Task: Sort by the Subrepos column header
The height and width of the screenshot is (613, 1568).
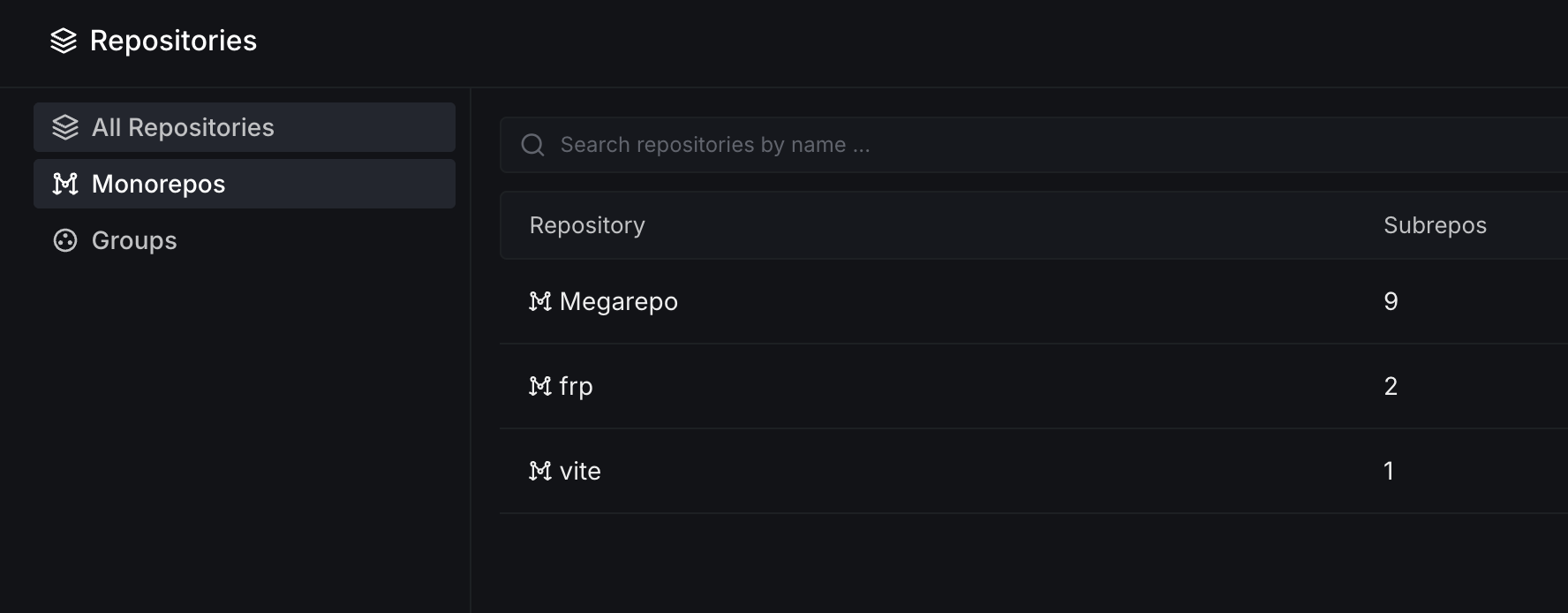Action: [x=1435, y=225]
